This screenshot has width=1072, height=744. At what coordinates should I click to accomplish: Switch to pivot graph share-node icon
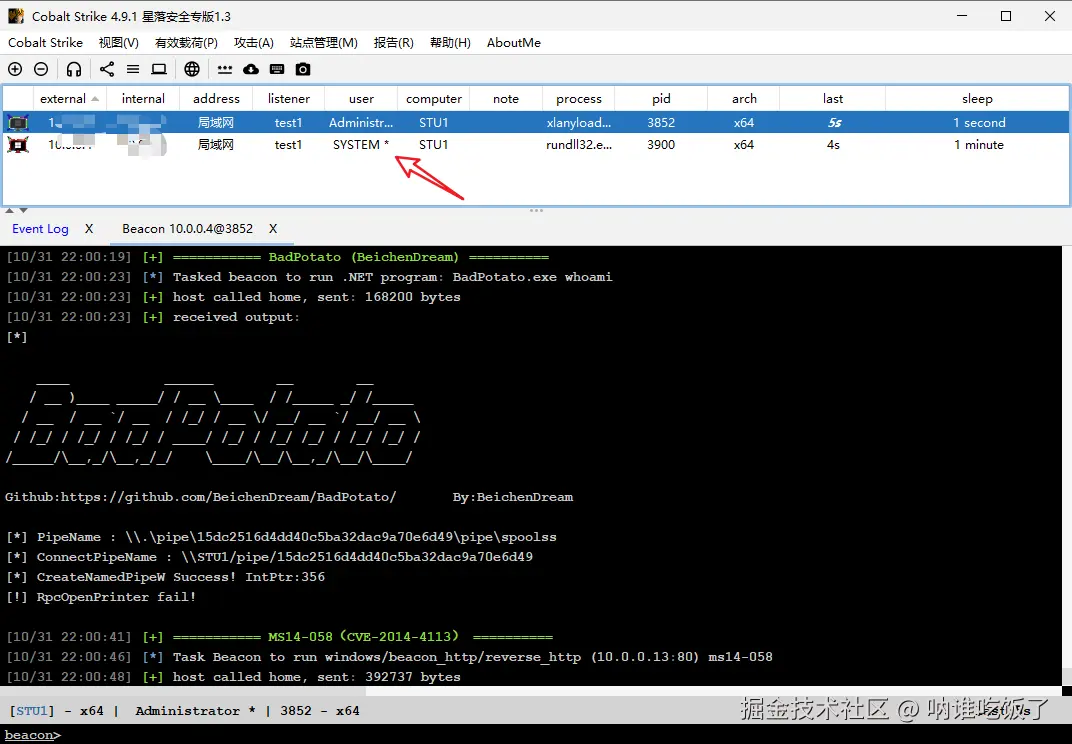coord(107,69)
